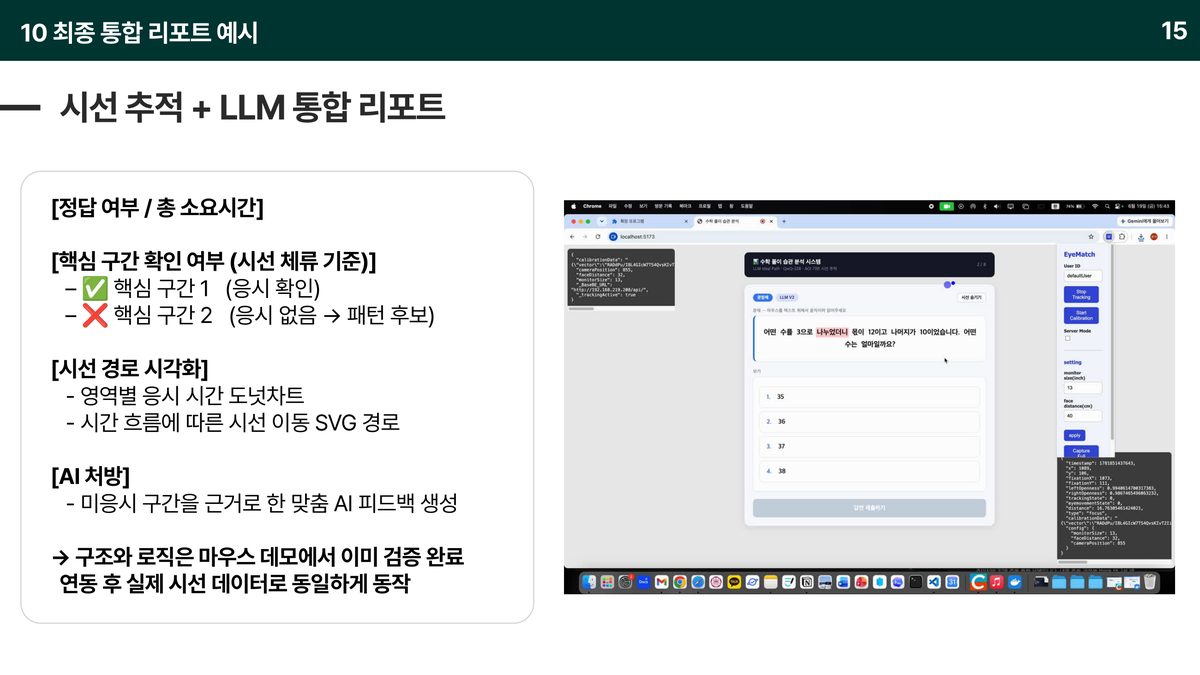Click the Start Calibration button
The width and height of the screenshot is (1200, 675).
point(1081,315)
